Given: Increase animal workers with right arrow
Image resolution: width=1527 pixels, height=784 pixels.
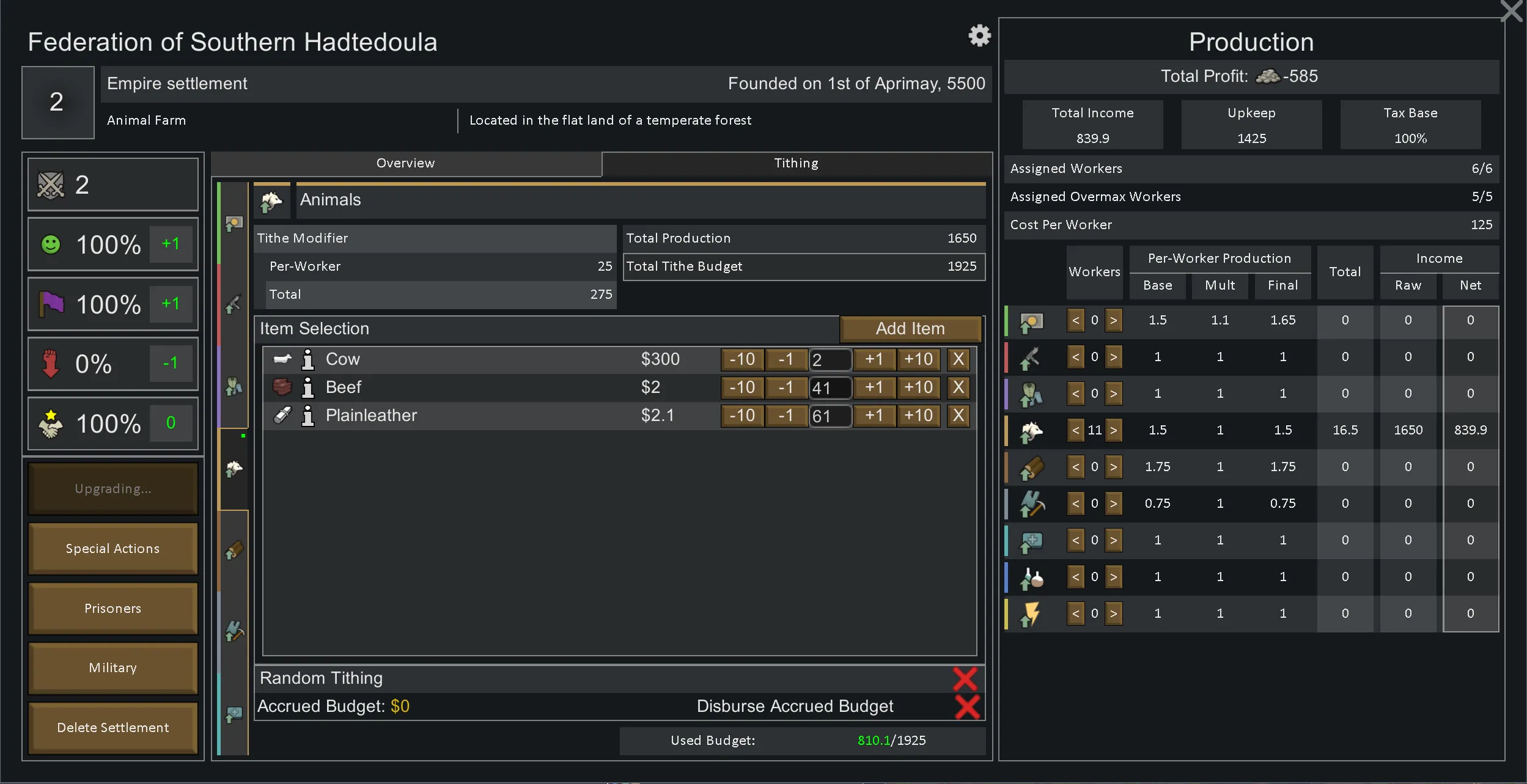Looking at the screenshot, I should pos(1114,430).
